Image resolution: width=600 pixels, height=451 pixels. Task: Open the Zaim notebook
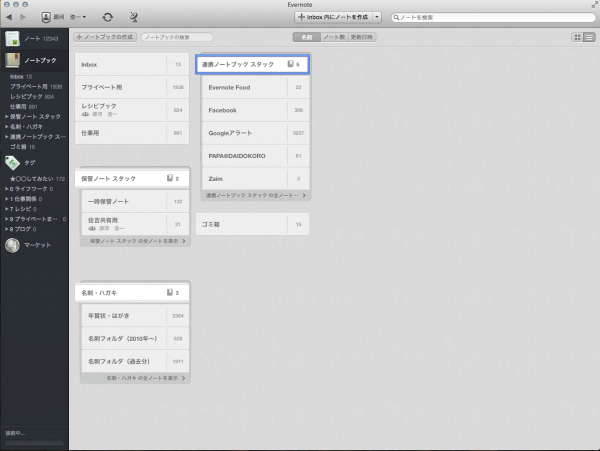[256, 179]
